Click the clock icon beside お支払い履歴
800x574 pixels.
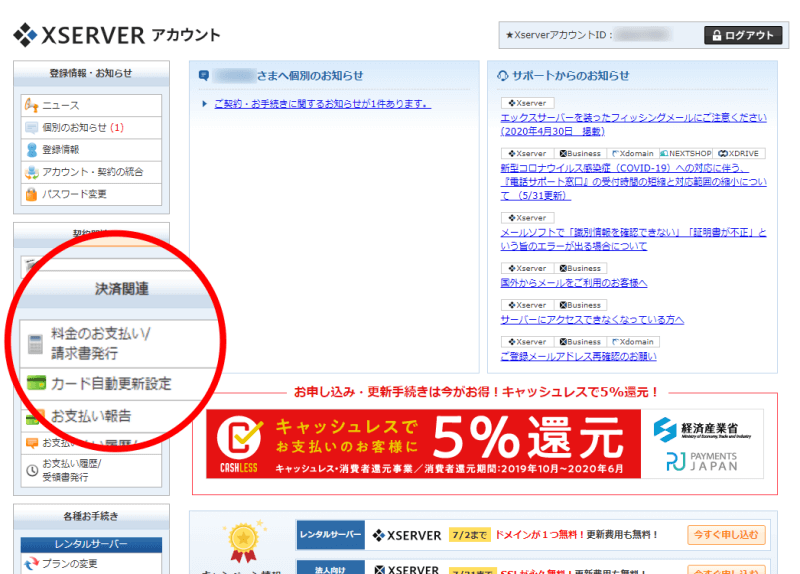(32, 470)
